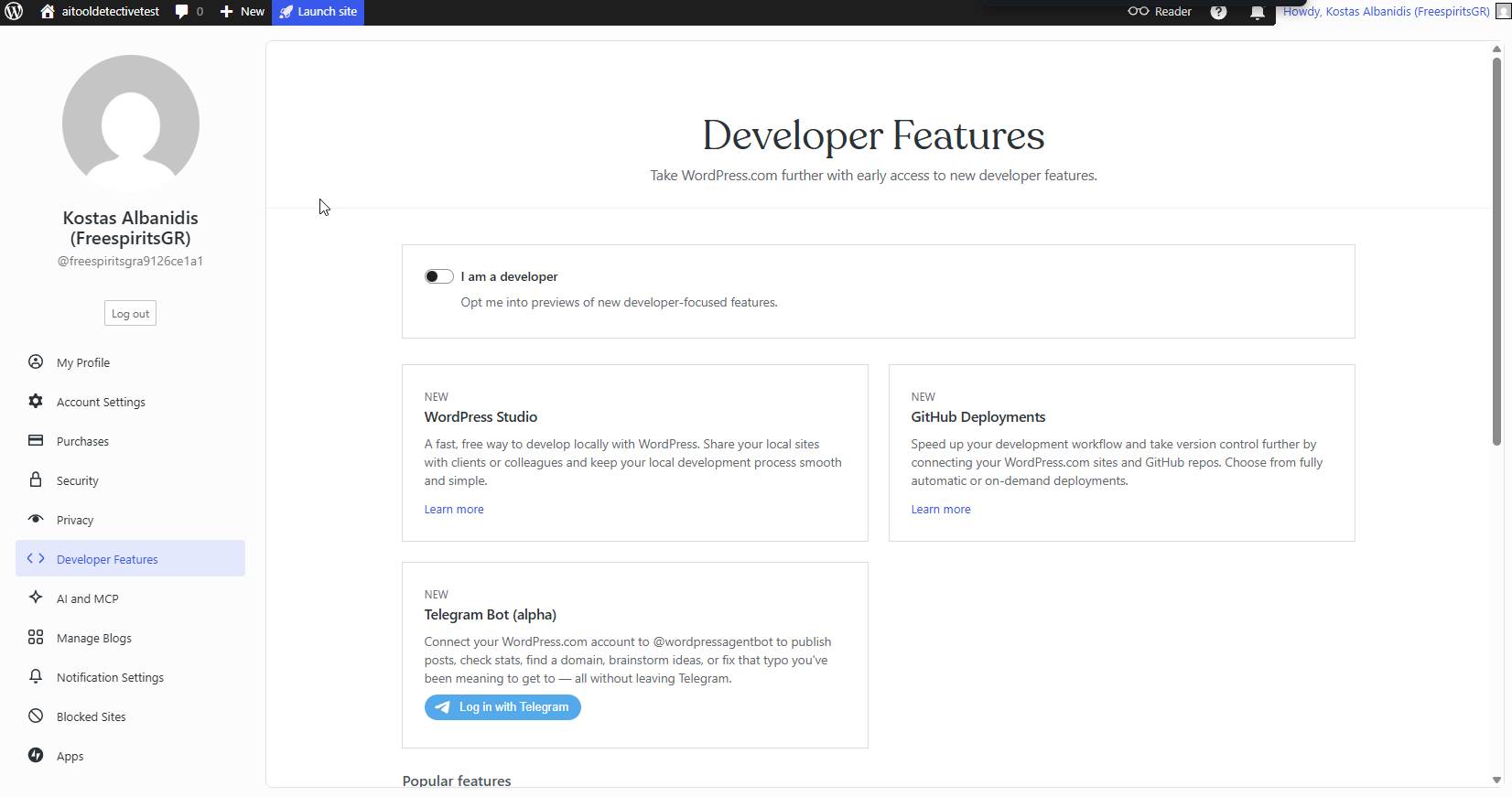Open the notifications bell in admin bar

point(1258,12)
